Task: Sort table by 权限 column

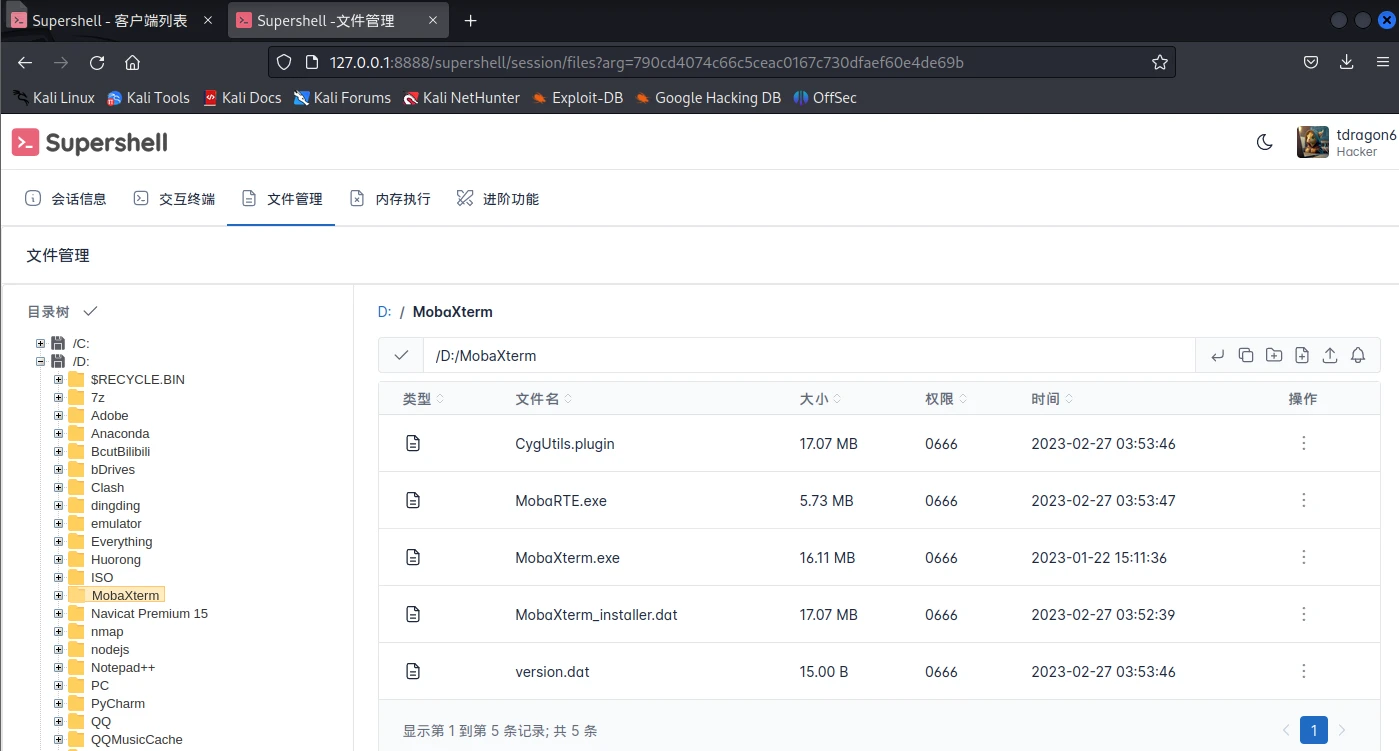Action: tap(946, 399)
